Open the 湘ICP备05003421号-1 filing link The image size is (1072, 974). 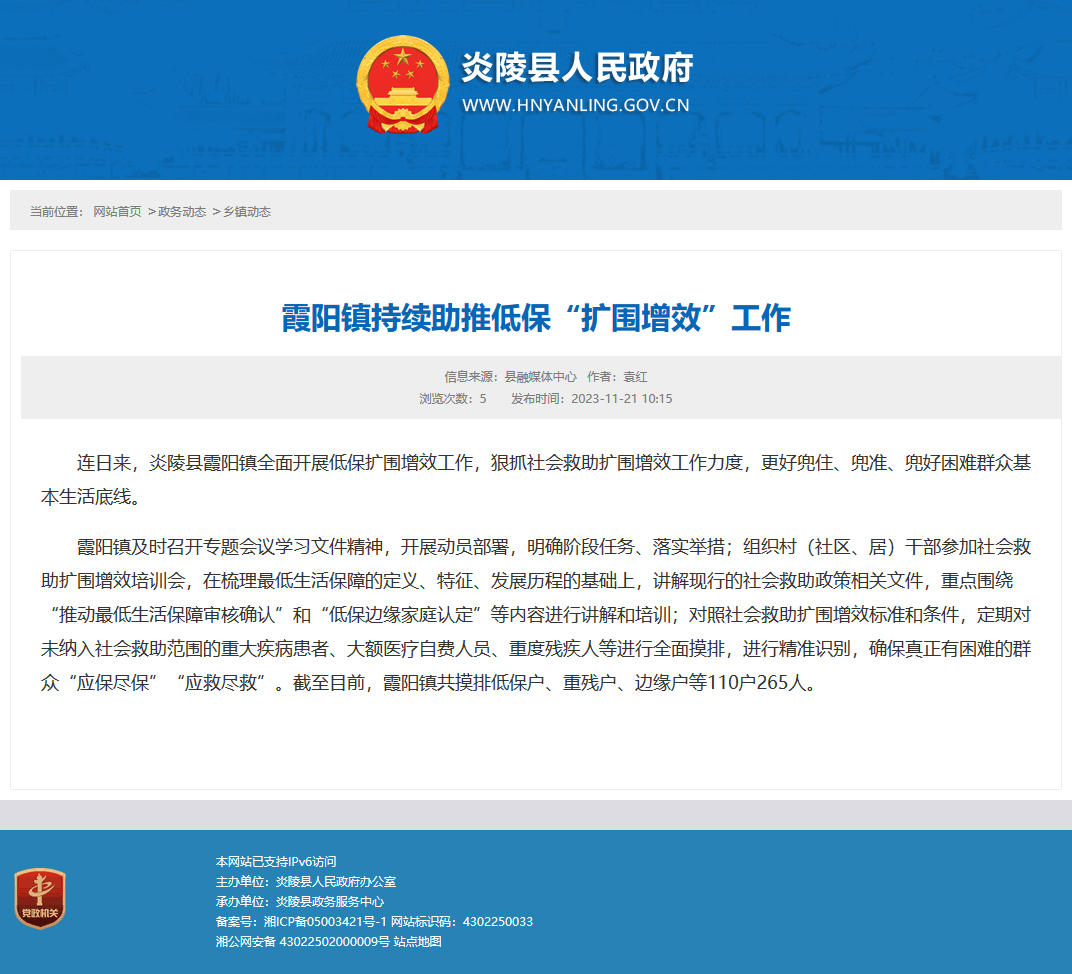click(x=325, y=921)
